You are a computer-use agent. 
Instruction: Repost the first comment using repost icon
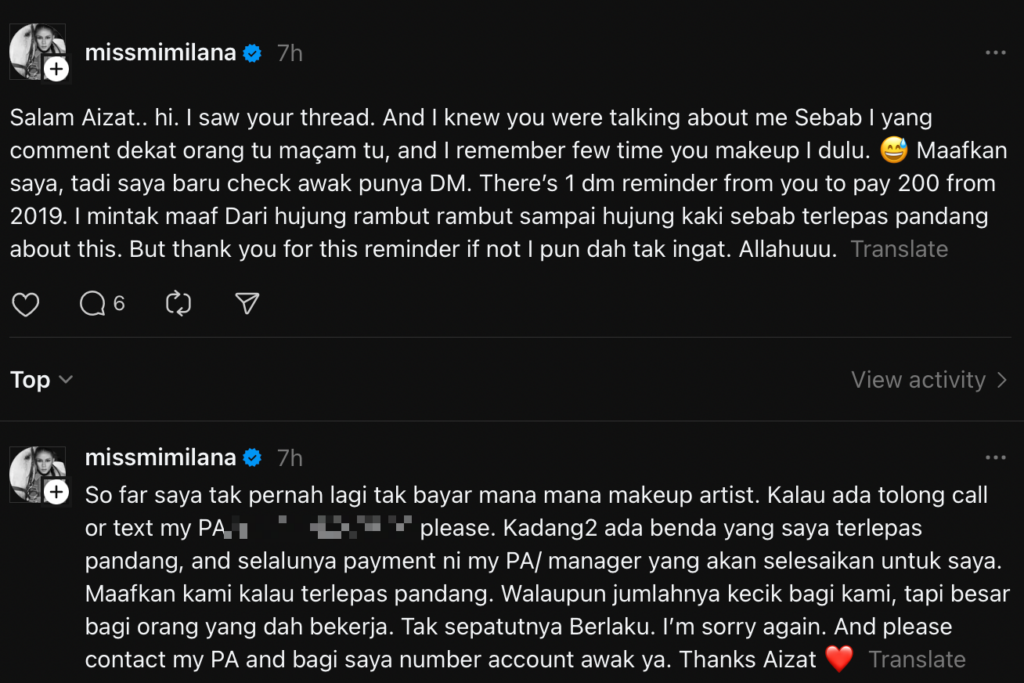click(x=178, y=303)
